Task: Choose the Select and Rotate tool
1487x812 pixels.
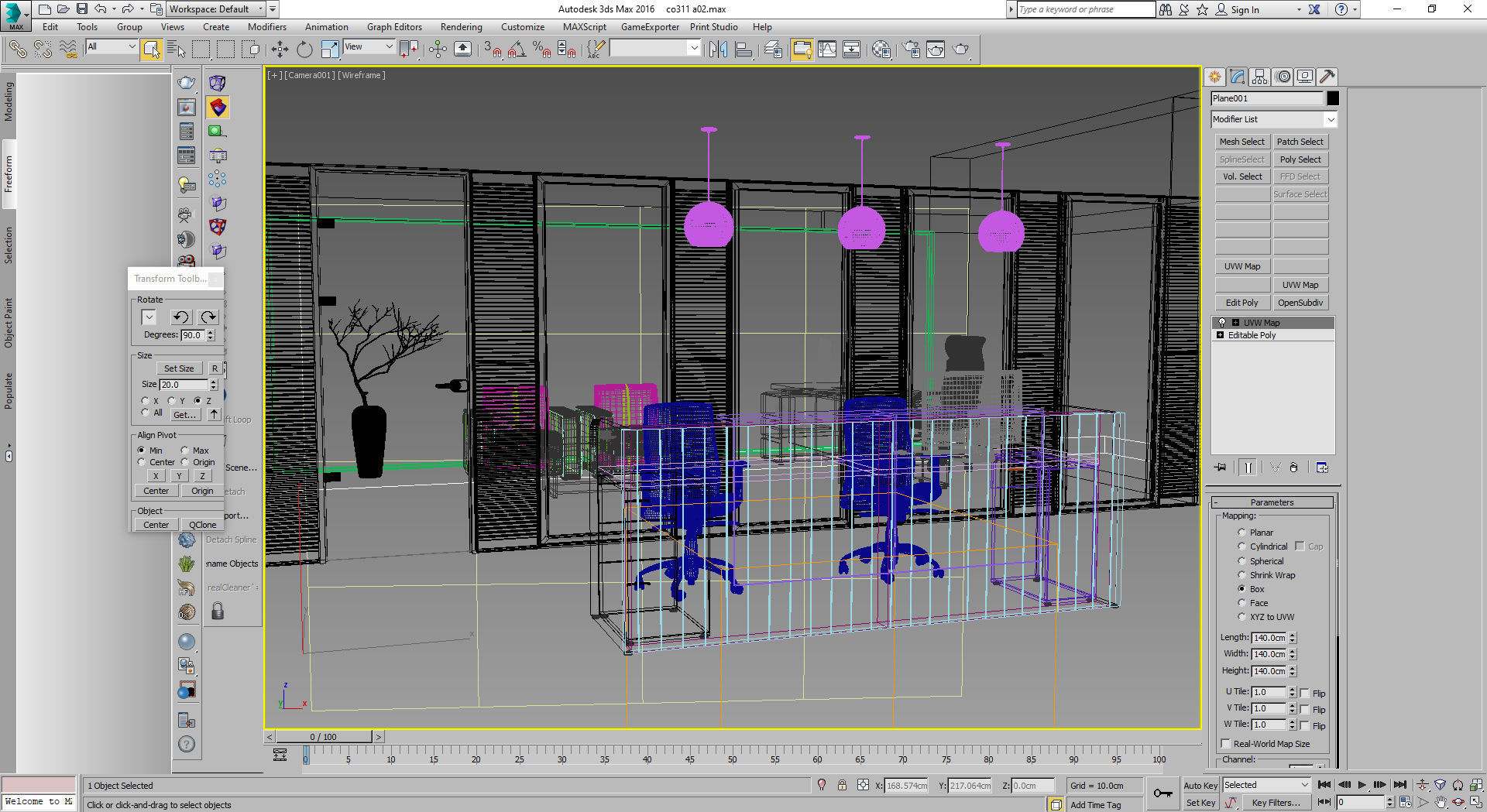Action: tap(304, 50)
